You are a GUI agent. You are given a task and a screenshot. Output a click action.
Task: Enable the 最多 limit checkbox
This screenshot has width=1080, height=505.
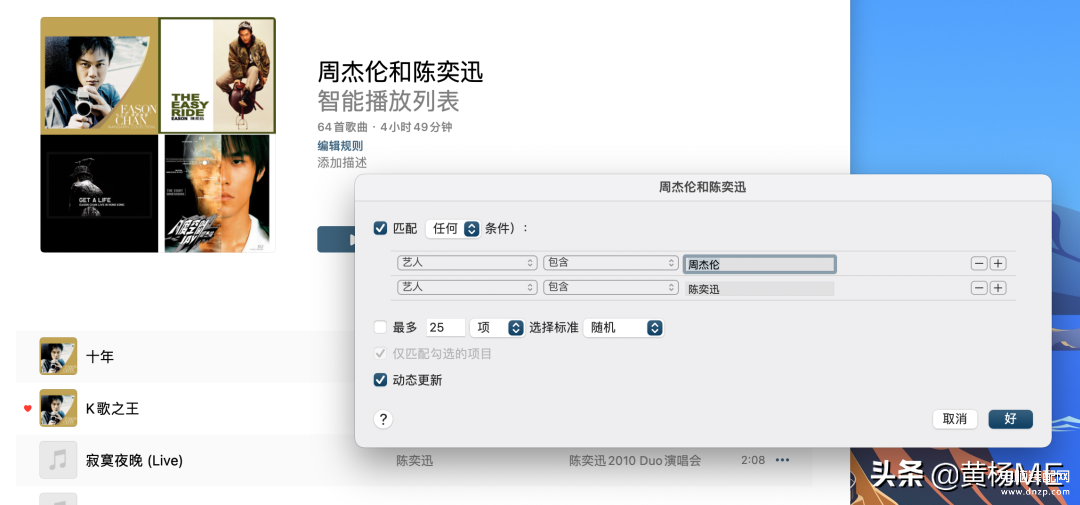tap(380, 327)
